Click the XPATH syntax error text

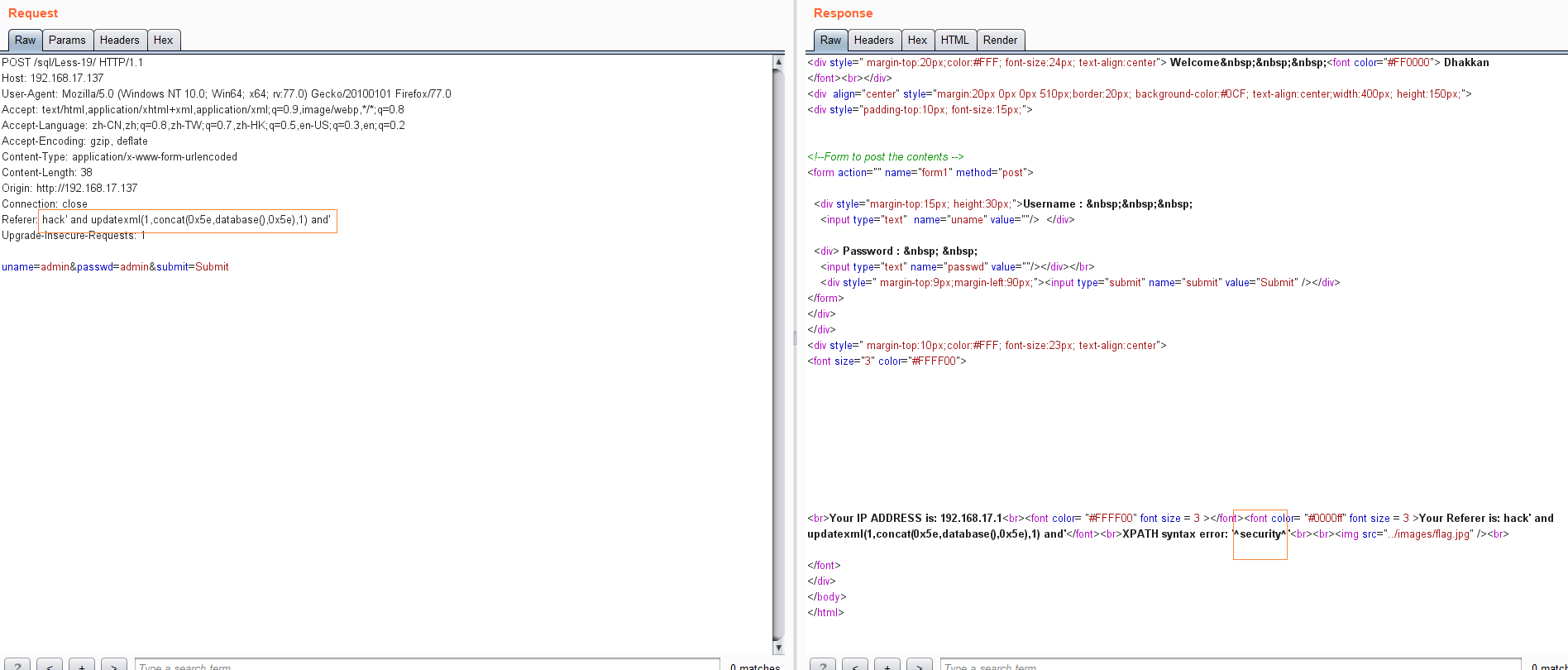tap(1175, 534)
